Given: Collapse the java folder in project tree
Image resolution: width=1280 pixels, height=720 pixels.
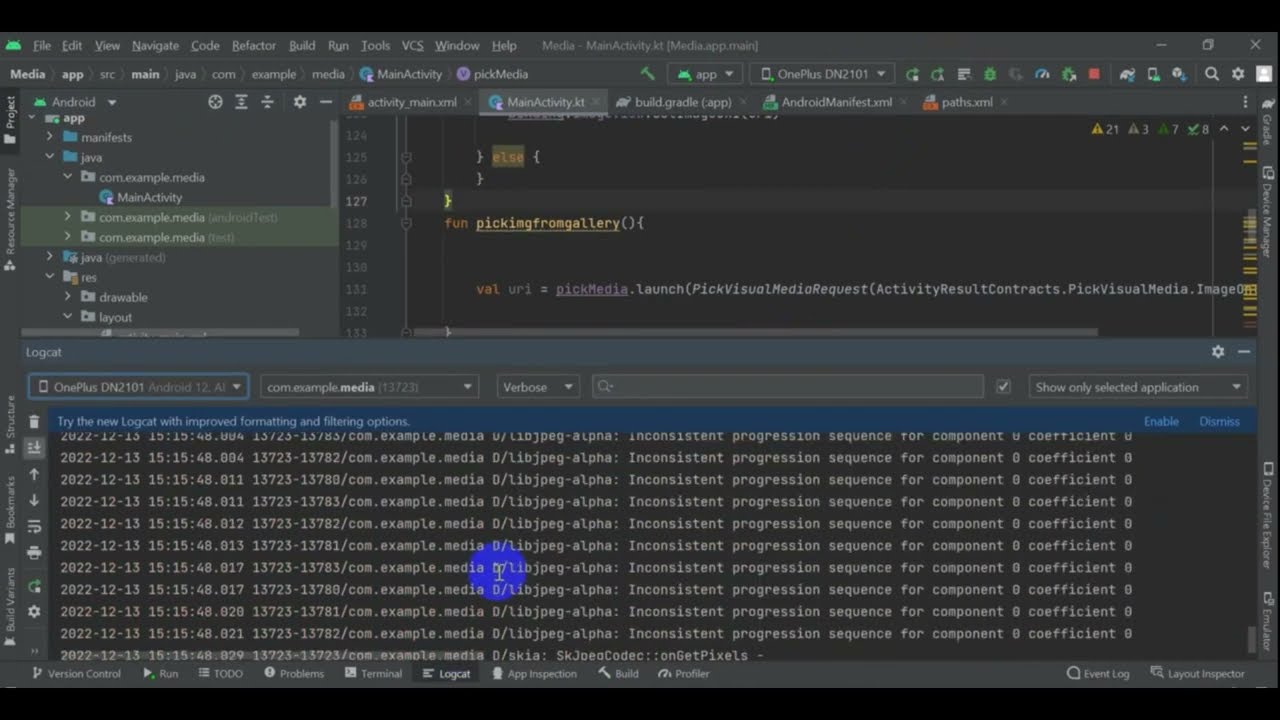Looking at the screenshot, I should 49,157.
